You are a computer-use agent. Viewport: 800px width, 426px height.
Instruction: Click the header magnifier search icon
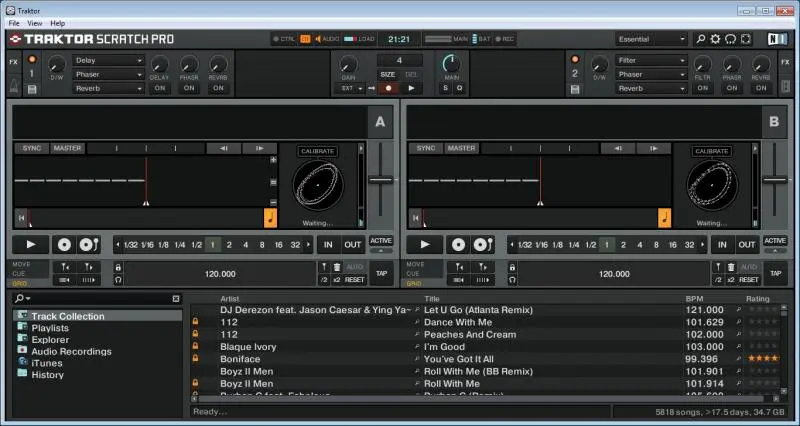(x=700, y=39)
